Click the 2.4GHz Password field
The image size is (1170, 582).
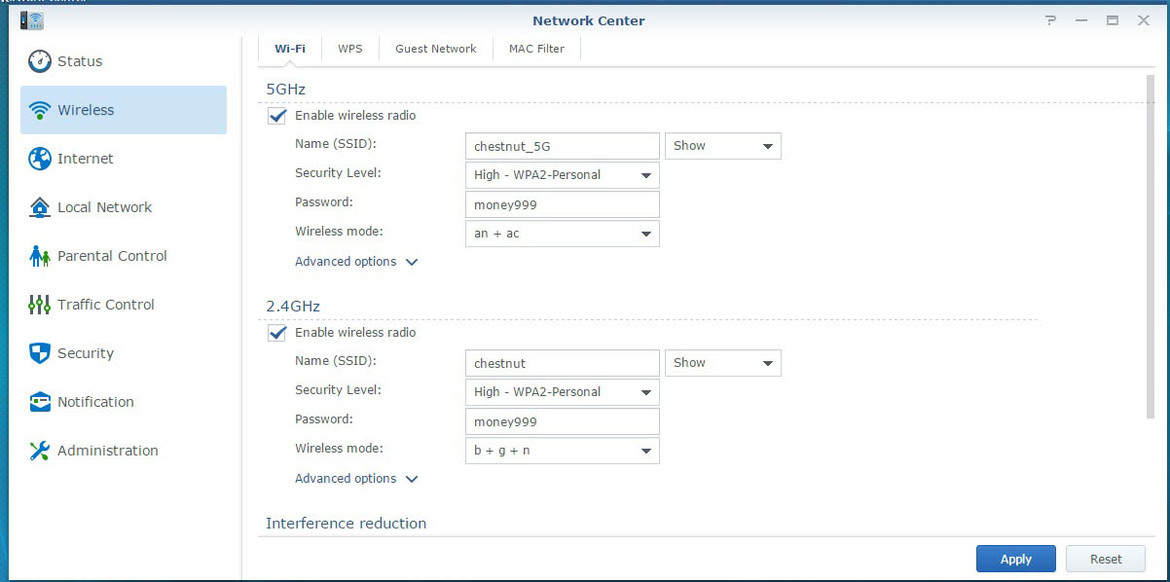[x=562, y=422]
